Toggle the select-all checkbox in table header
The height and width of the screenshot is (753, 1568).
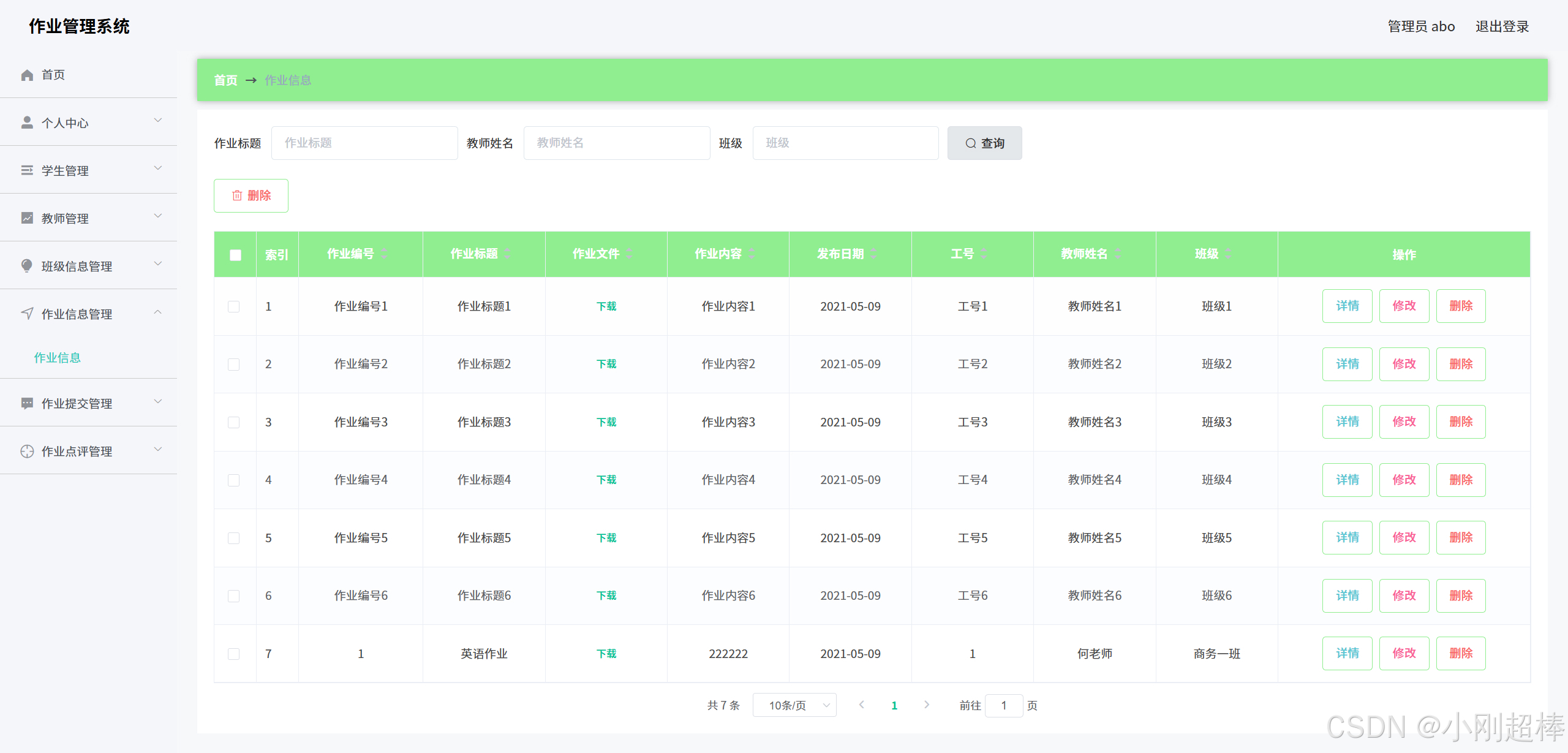click(x=235, y=255)
